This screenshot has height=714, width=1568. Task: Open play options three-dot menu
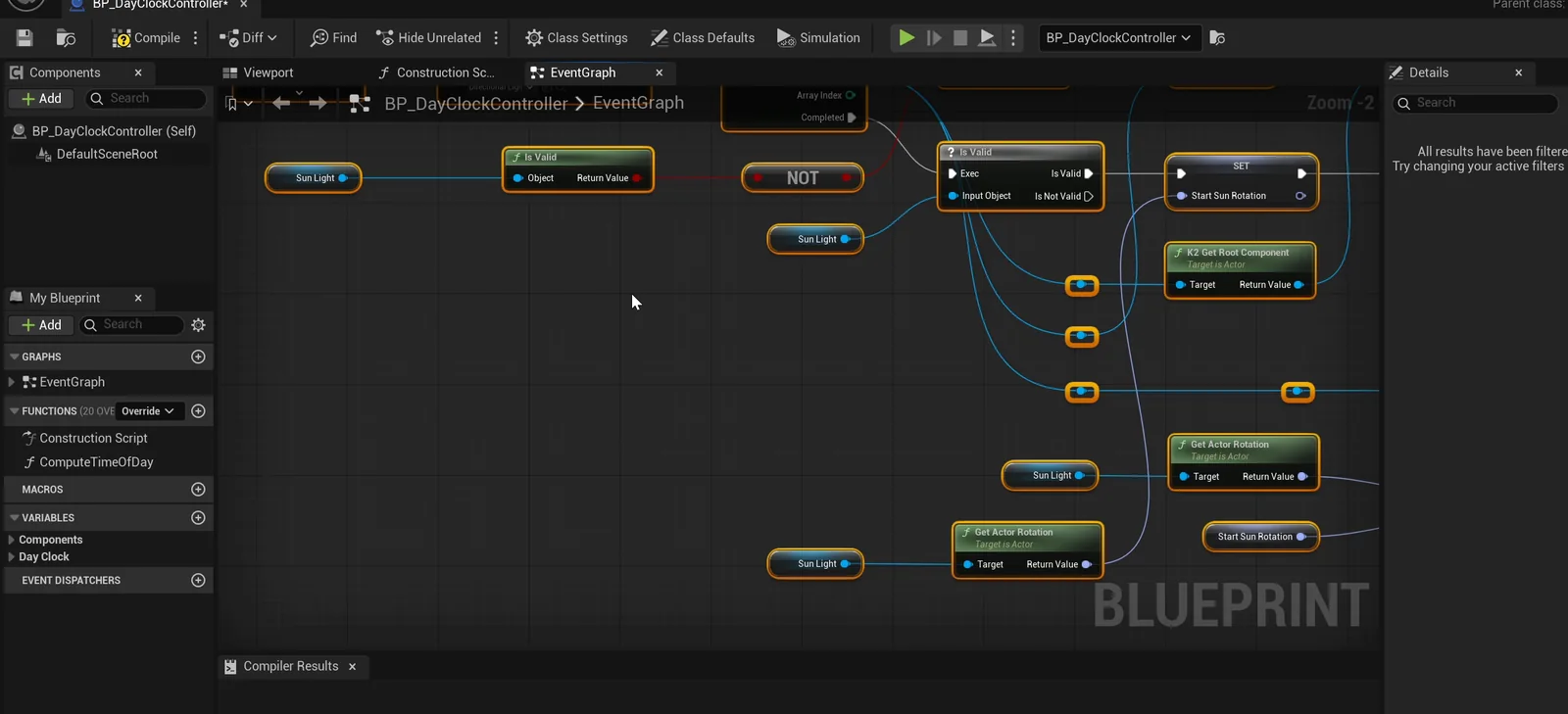click(1013, 38)
